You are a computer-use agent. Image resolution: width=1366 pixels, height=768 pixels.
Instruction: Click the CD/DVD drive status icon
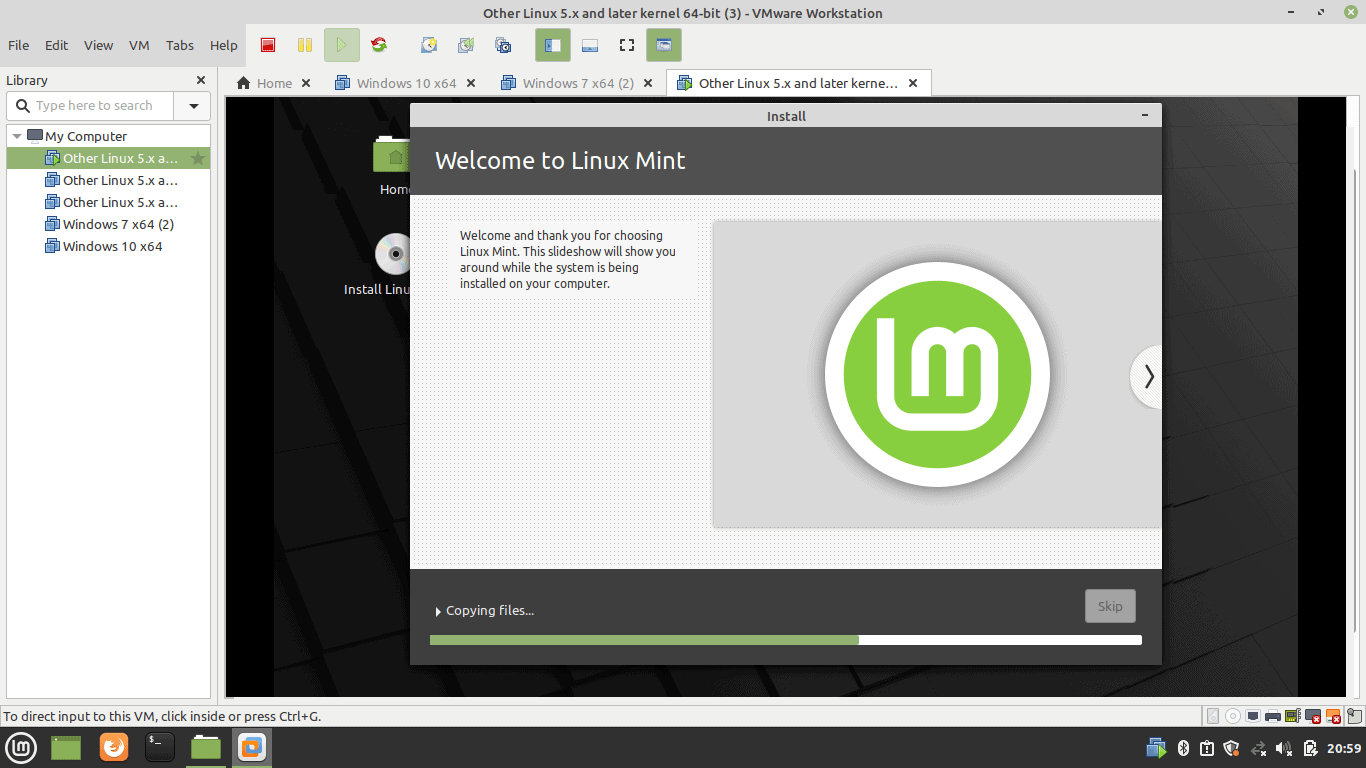(x=1233, y=716)
